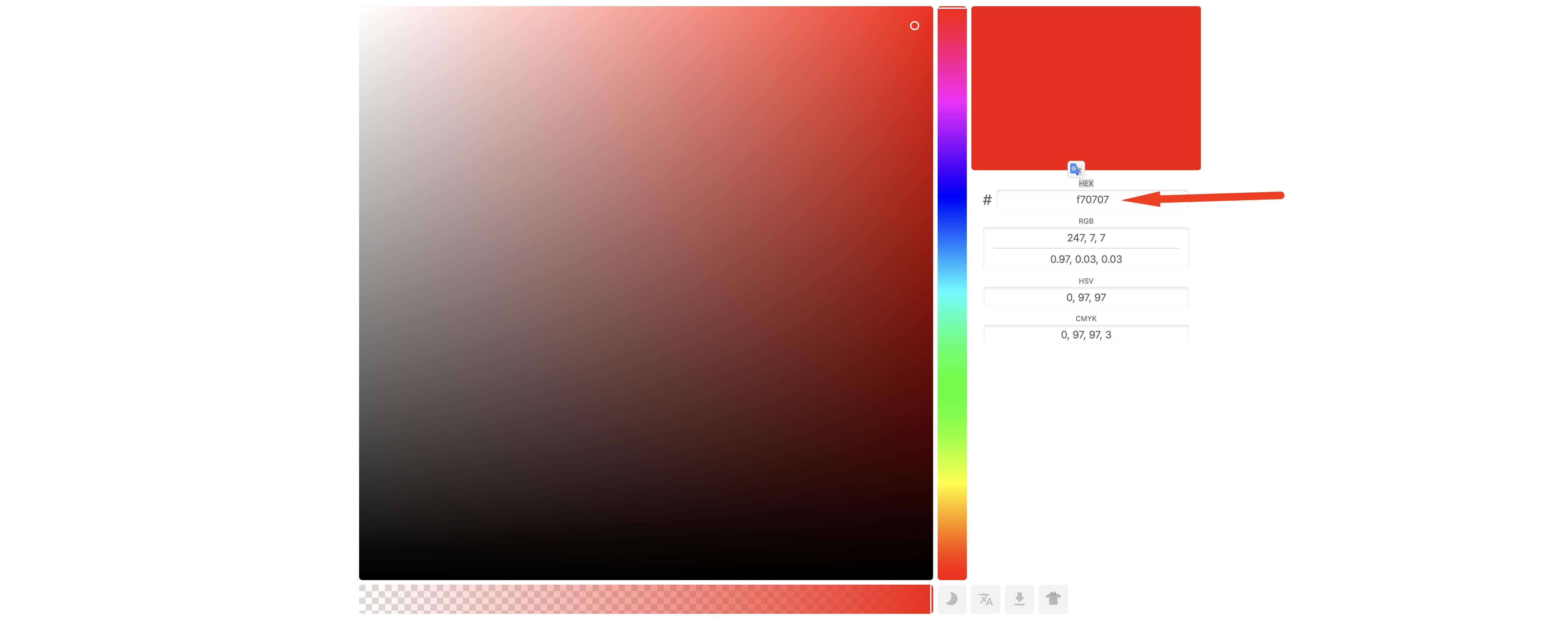Click the download arrow icon
The height and width of the screenshot is (619, 1568).
tap(1019, 599)
